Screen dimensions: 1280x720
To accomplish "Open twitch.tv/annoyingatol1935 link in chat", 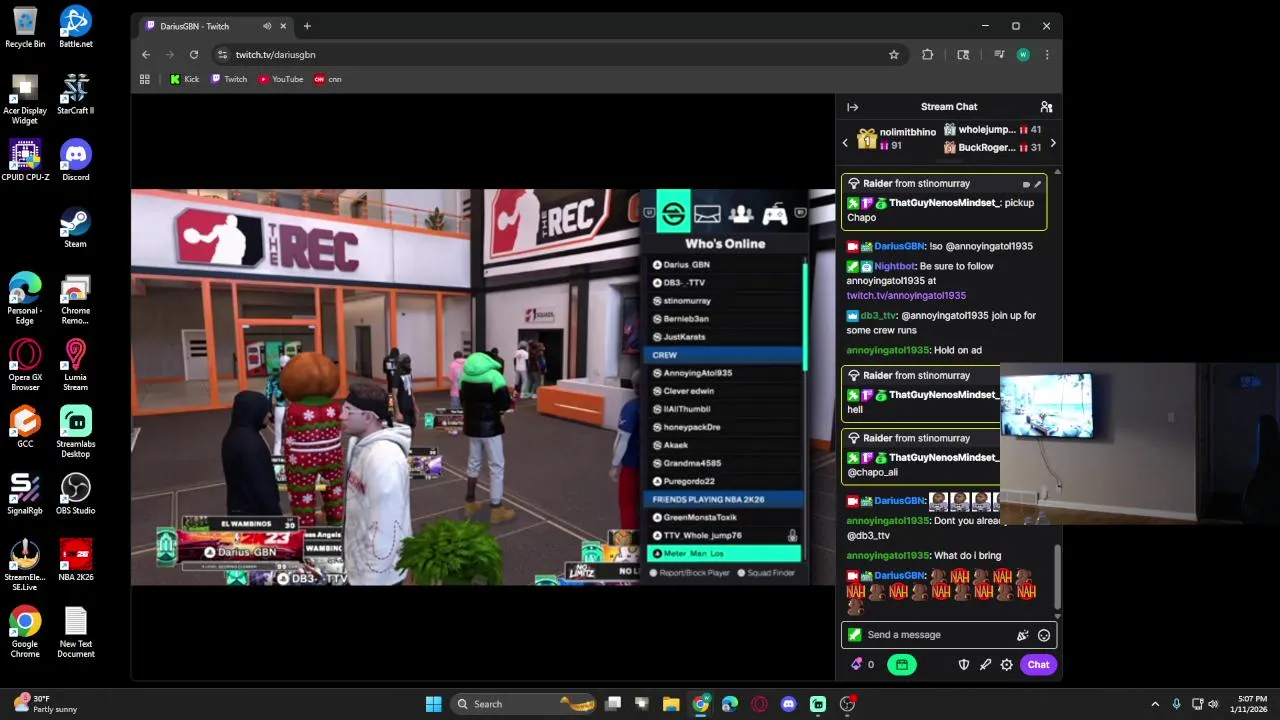I will [906, 296].
